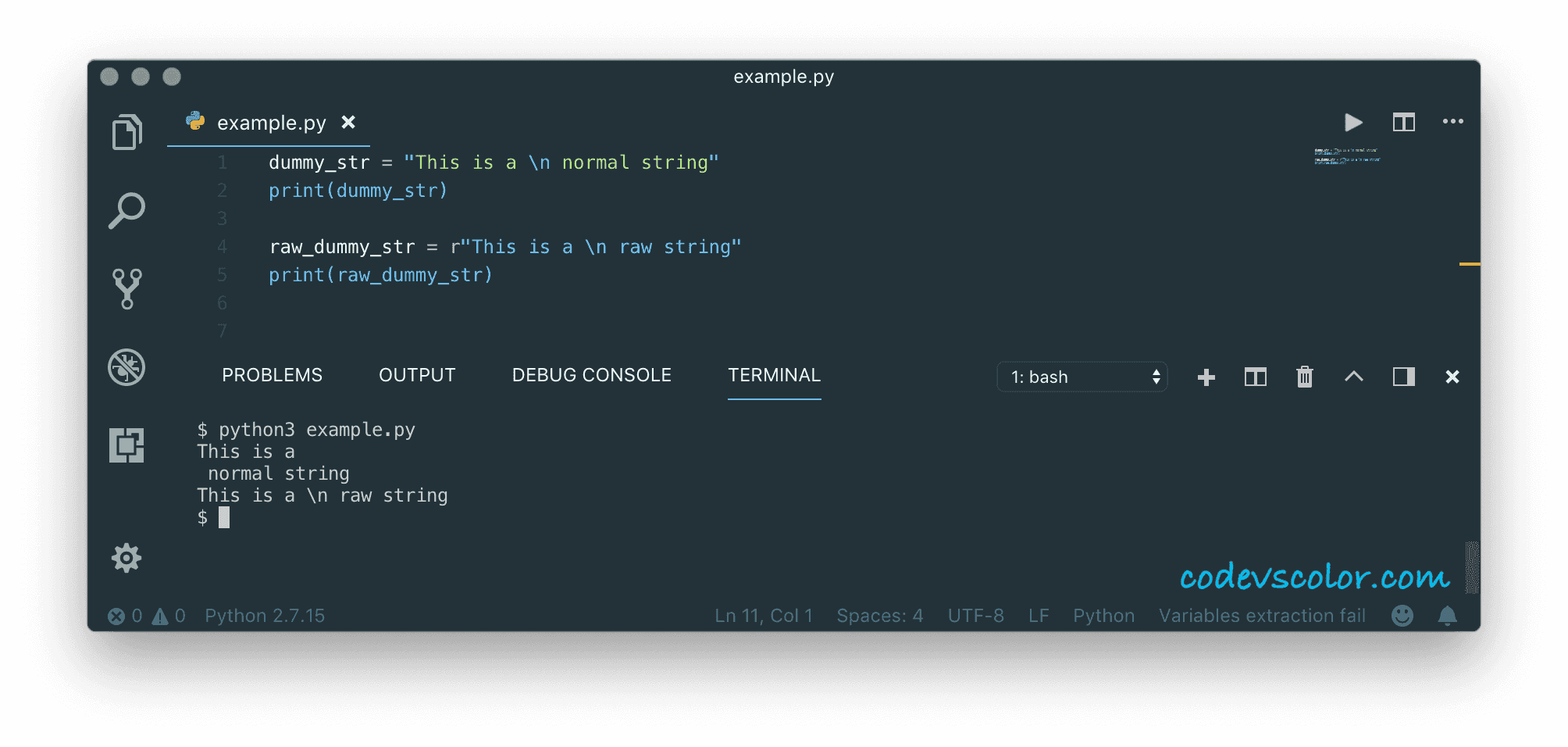Open the Debug sidebar icon
1568x747 pixels.
click(x=127, y=367)
